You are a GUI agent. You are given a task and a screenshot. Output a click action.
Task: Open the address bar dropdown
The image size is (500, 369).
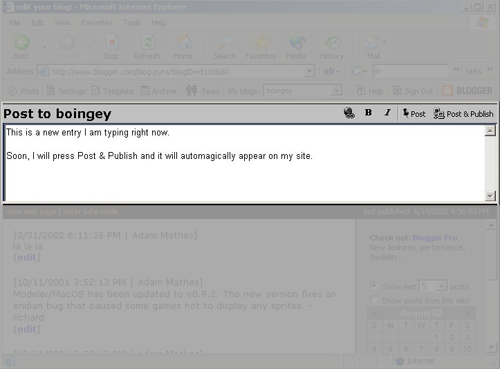coord(309,71)
